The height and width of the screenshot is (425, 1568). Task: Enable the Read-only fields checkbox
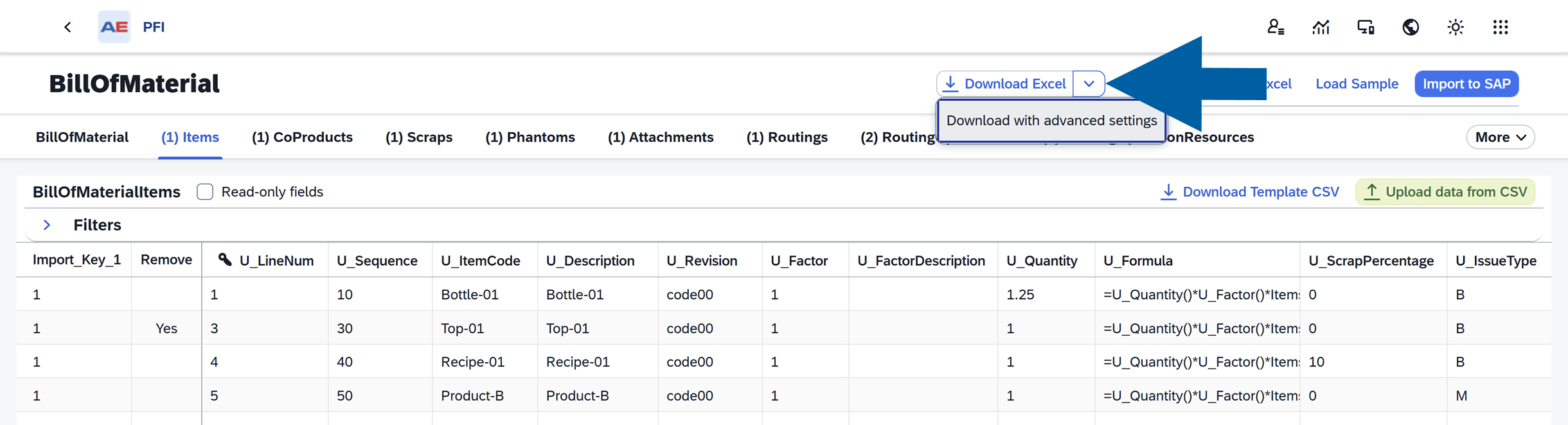205,192
